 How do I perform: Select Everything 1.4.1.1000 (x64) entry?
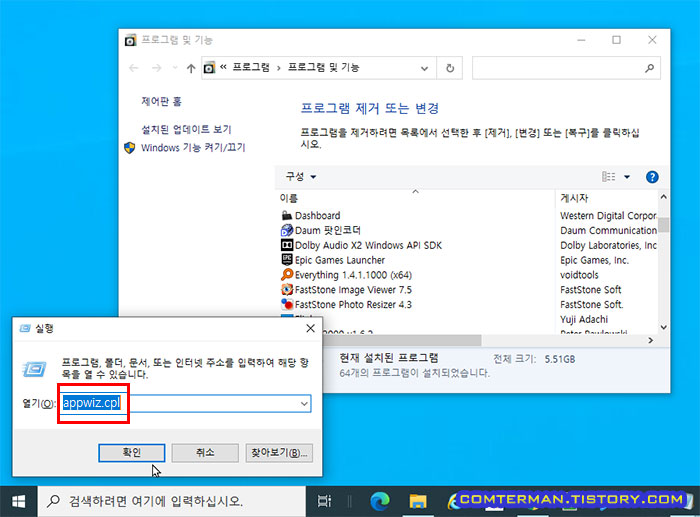pyautogui.click(x=353, y=275)
